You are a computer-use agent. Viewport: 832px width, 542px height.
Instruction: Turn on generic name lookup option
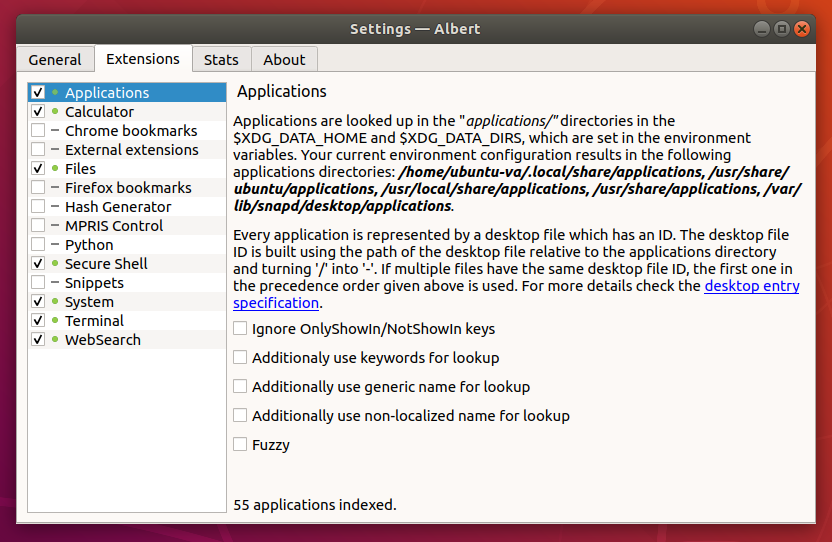240,386
